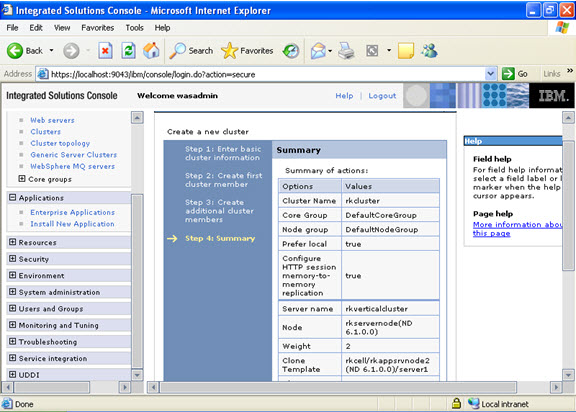Click the security padlock in status bar
576x412 pixels.
(x=456, y=403)
